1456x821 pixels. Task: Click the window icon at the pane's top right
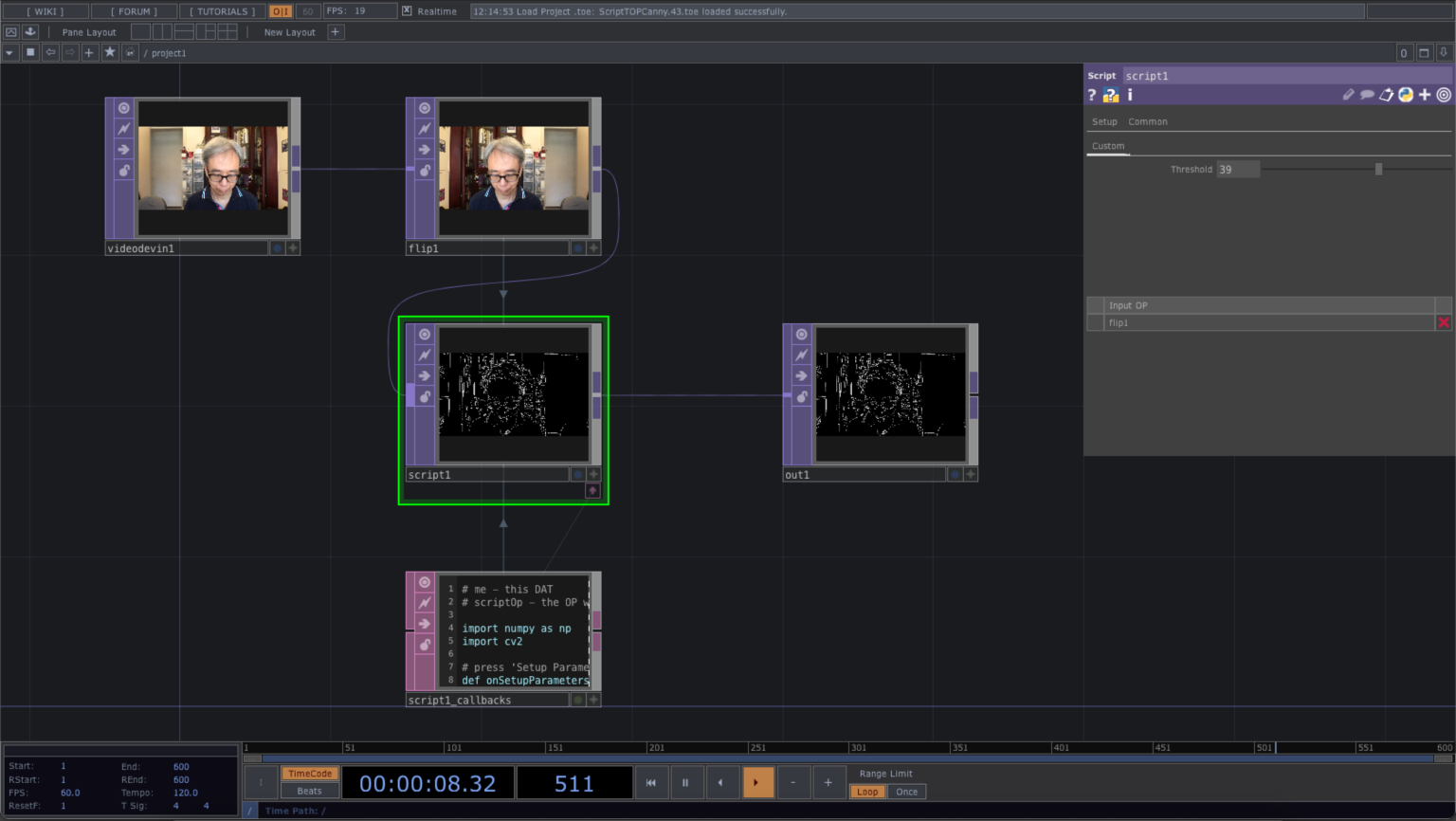[x=1424, y=52]
